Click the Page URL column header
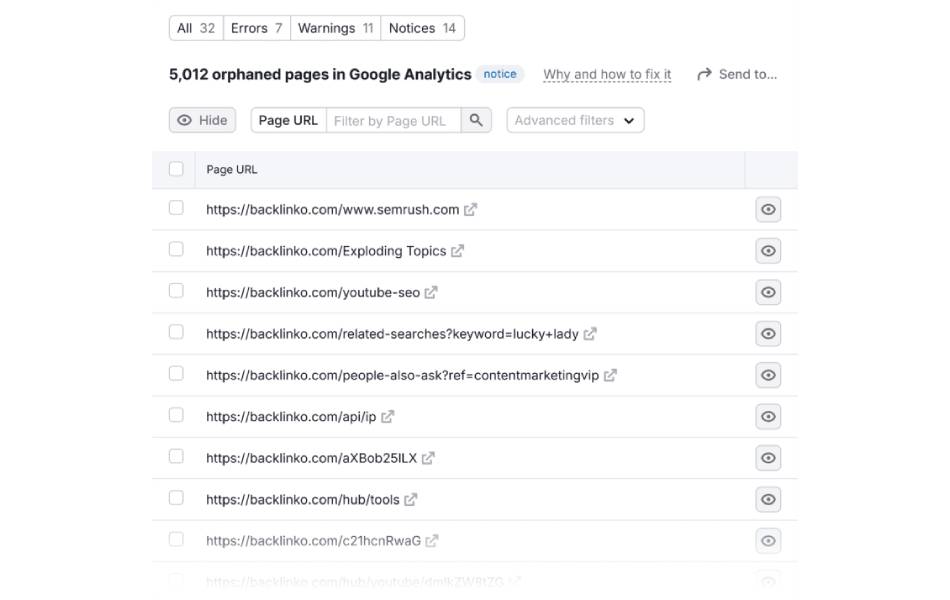The width and height of the screenshot is (950, 600). (x=231, y=170)
